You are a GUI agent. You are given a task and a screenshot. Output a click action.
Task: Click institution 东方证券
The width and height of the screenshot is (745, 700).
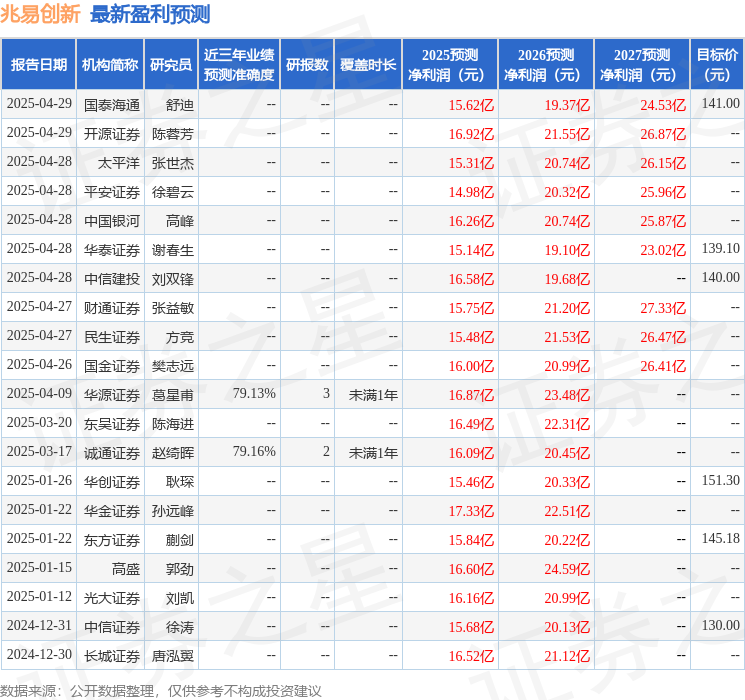(112, 540)
